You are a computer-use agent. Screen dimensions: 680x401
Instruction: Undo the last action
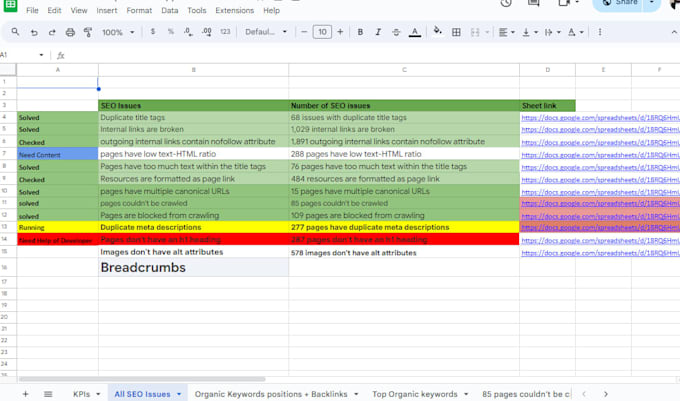tap(34, 32)
